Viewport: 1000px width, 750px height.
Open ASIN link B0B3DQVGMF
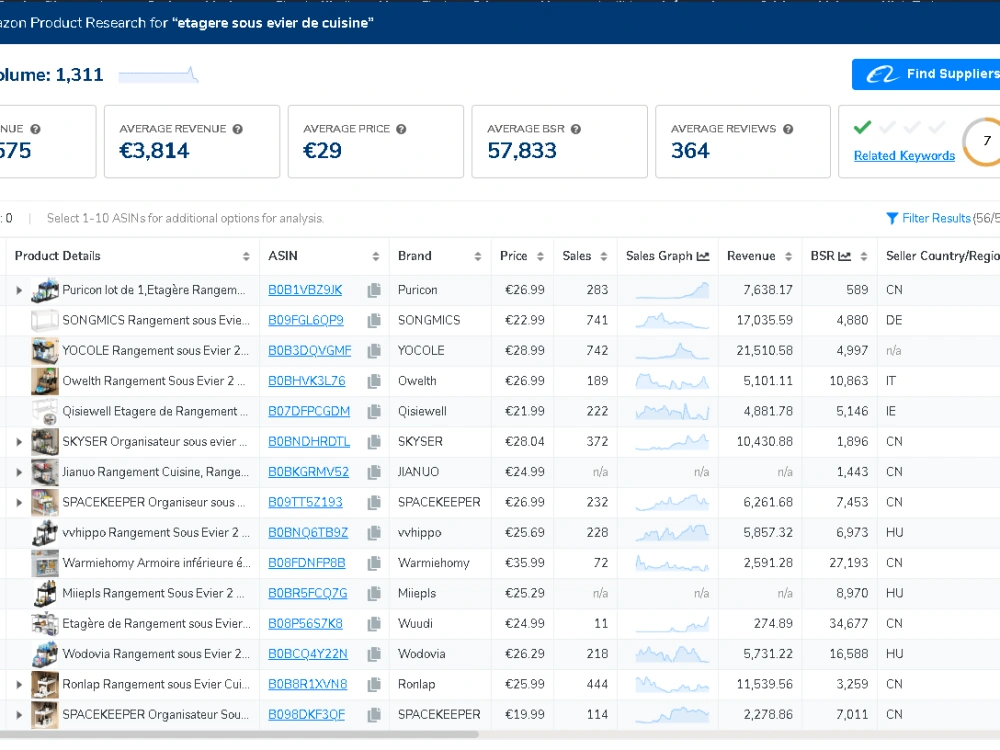pyautogui.click(x=309, y=351)
